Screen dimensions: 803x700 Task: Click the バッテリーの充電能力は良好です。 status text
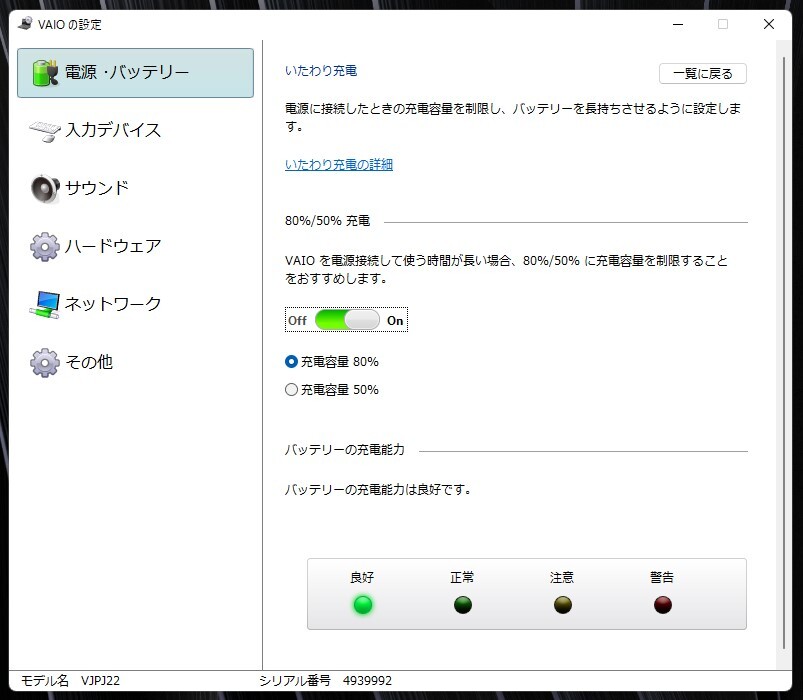pyautogui.click(x=378, y=490)
